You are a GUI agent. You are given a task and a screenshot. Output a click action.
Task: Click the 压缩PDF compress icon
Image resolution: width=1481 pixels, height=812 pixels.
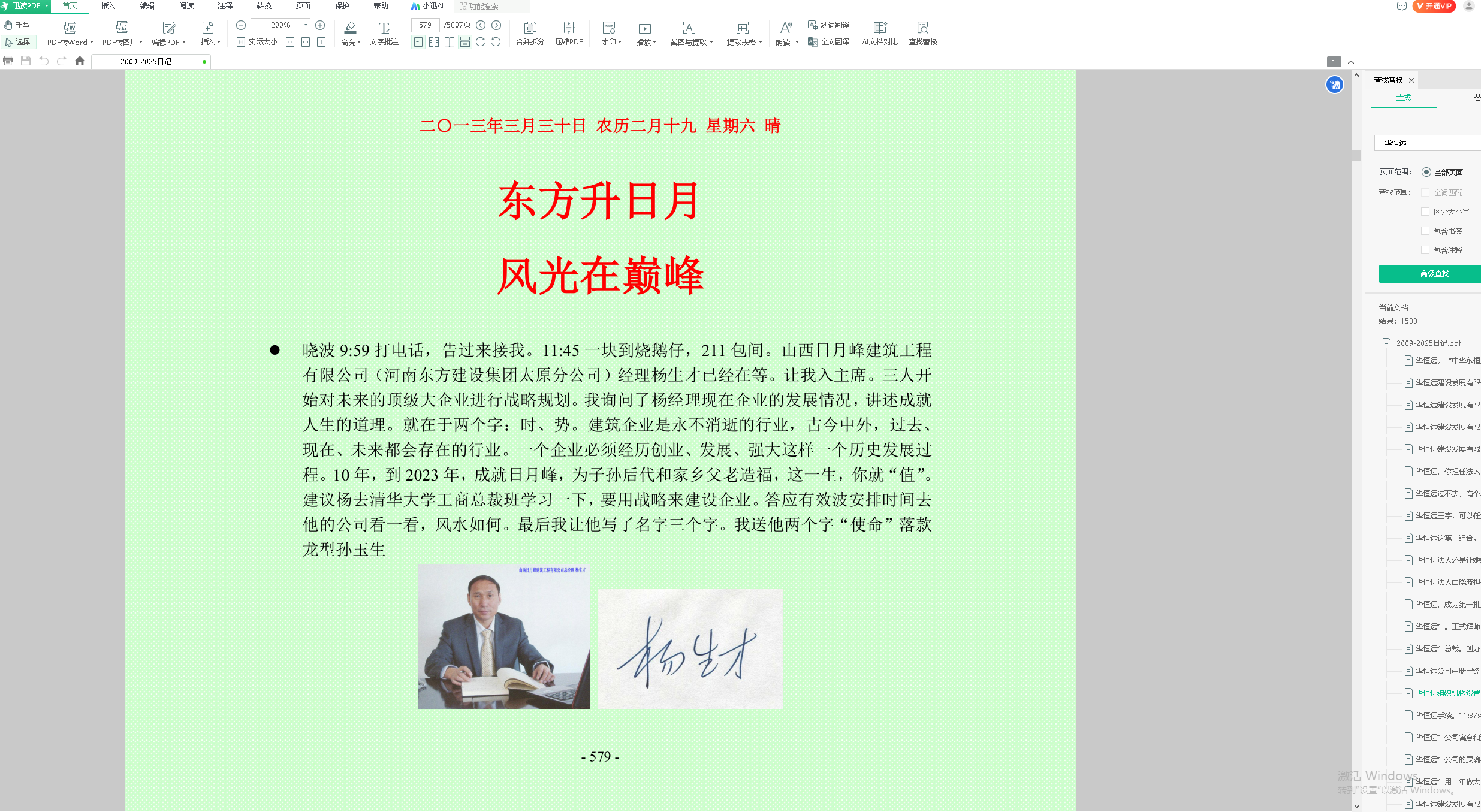coord(568,28)
